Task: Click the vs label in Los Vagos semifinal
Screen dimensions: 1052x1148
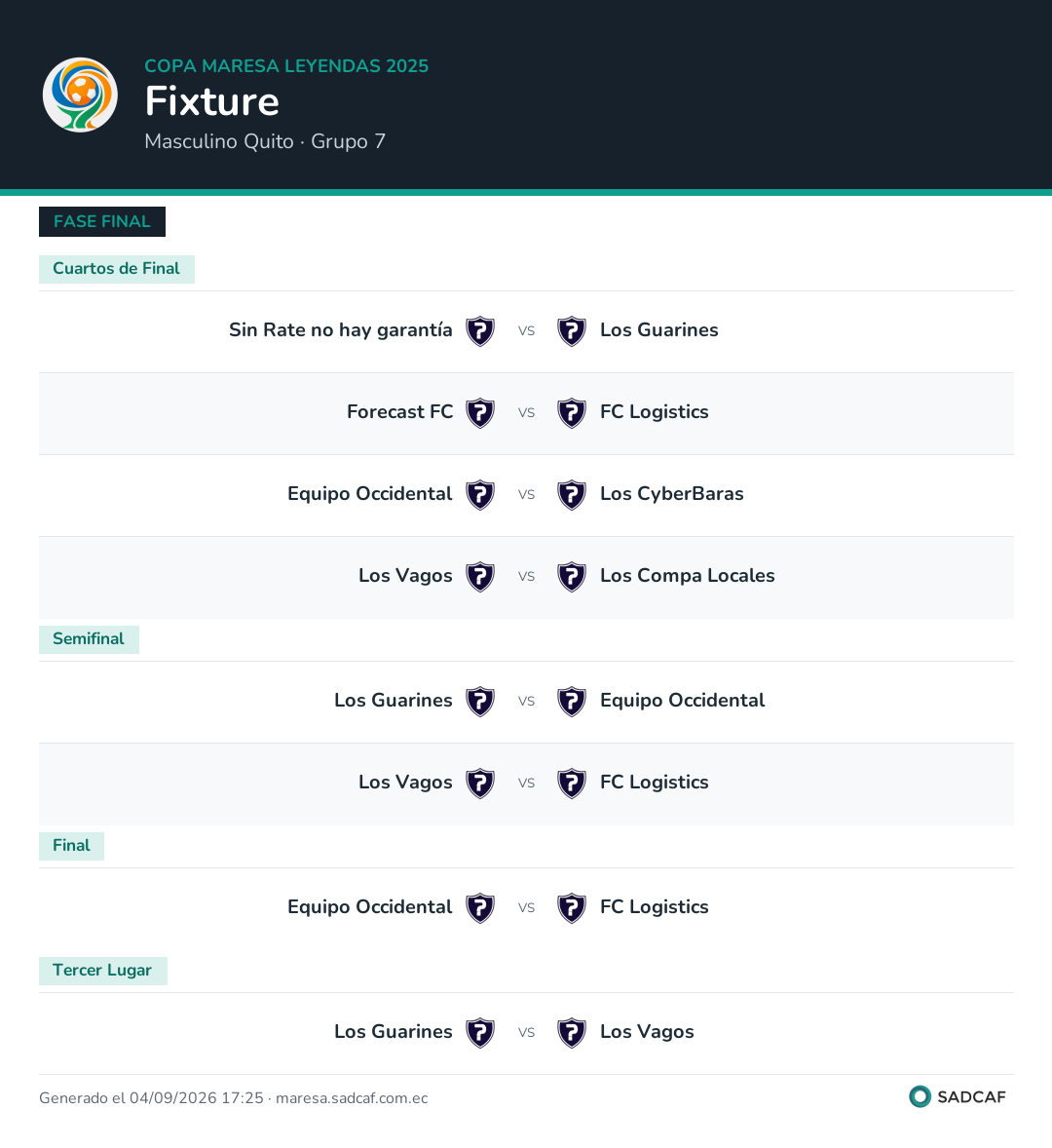Action: (526, 783)
